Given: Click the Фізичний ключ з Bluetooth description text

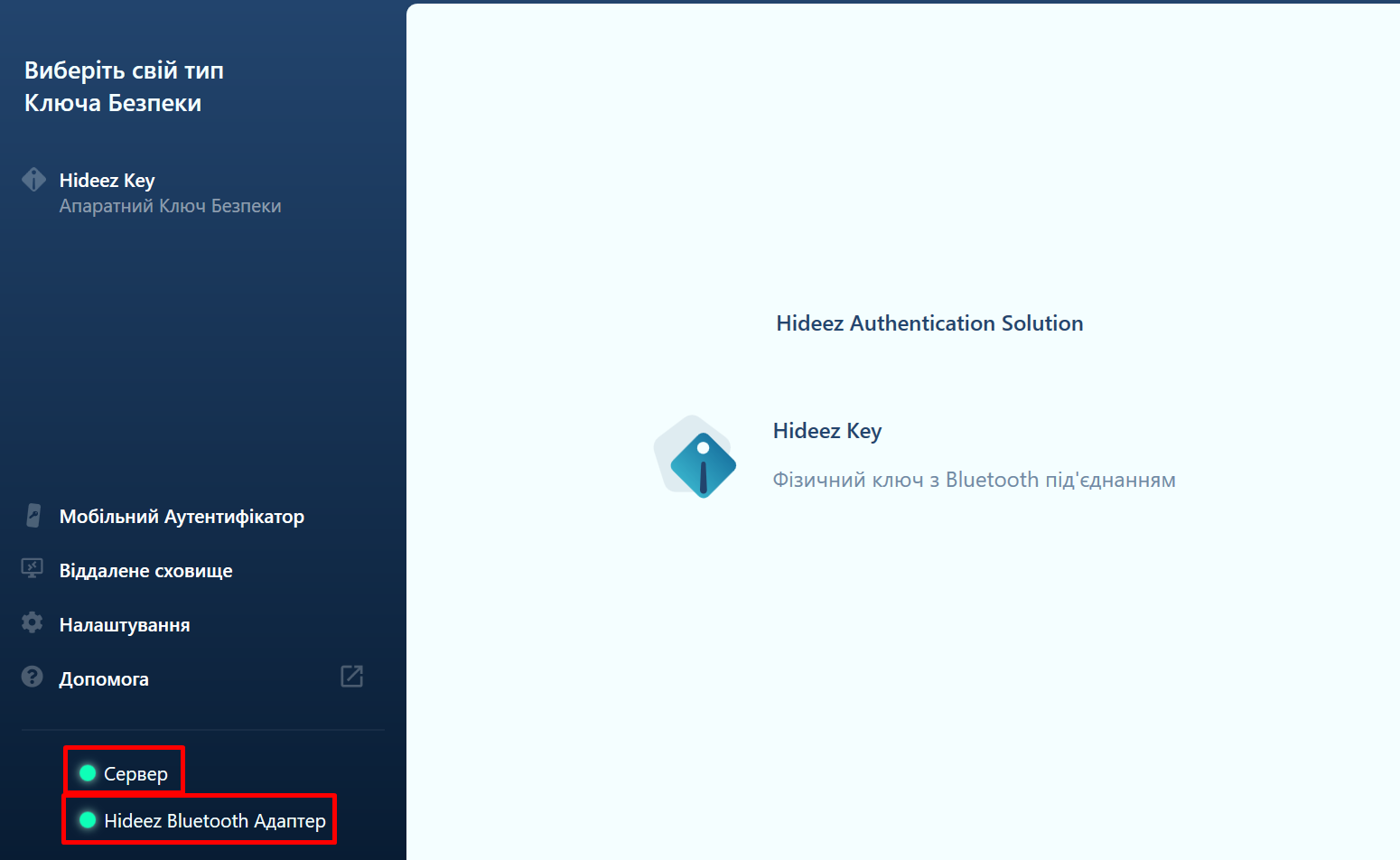Looking at the screenshot, I should pyautogui.click(x=974, y=480).
